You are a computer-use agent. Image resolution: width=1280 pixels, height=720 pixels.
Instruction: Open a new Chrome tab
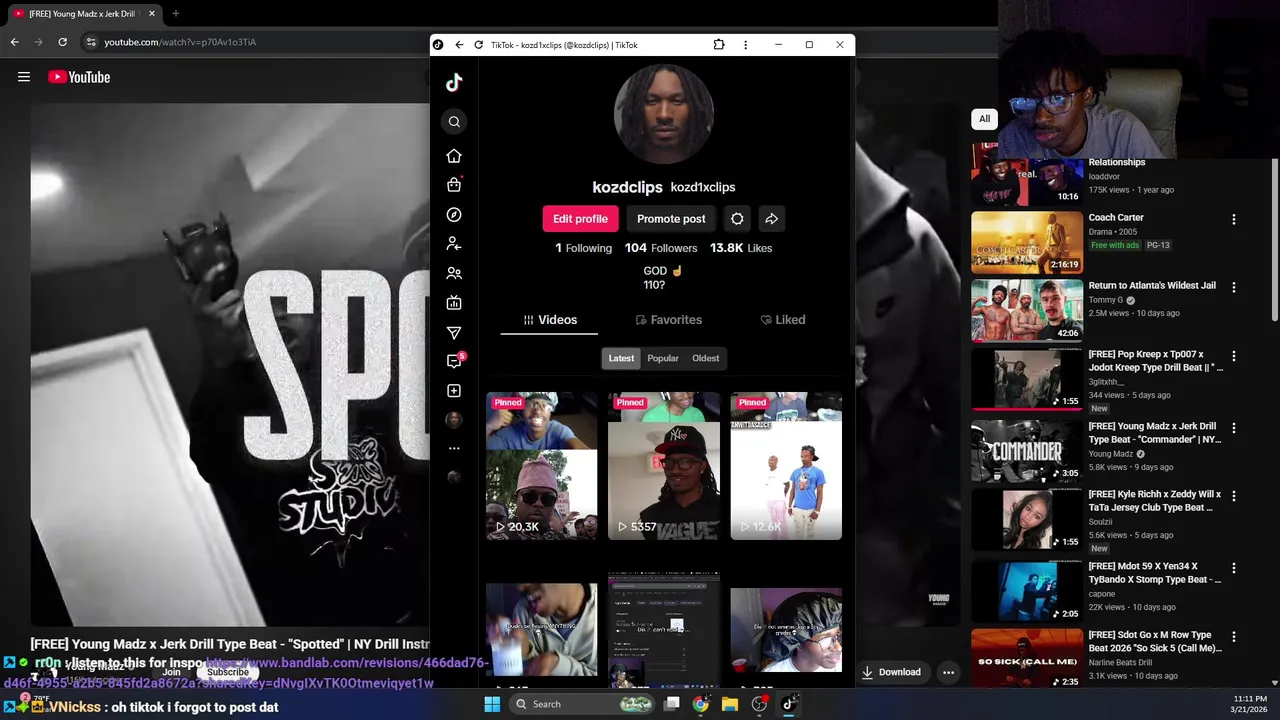pos(175,14)
